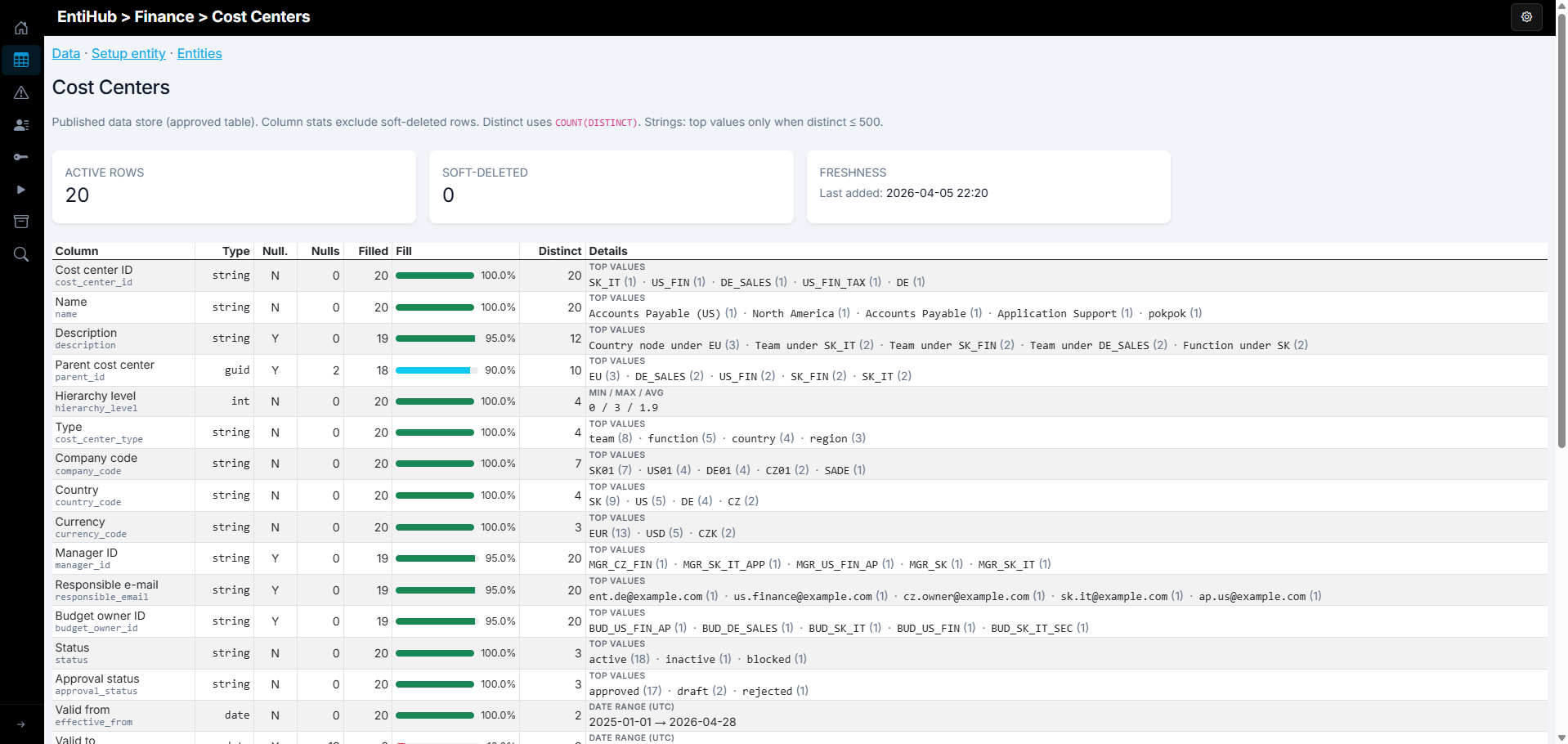Select the Hierarchy level row label

click(x=96, y=396)
